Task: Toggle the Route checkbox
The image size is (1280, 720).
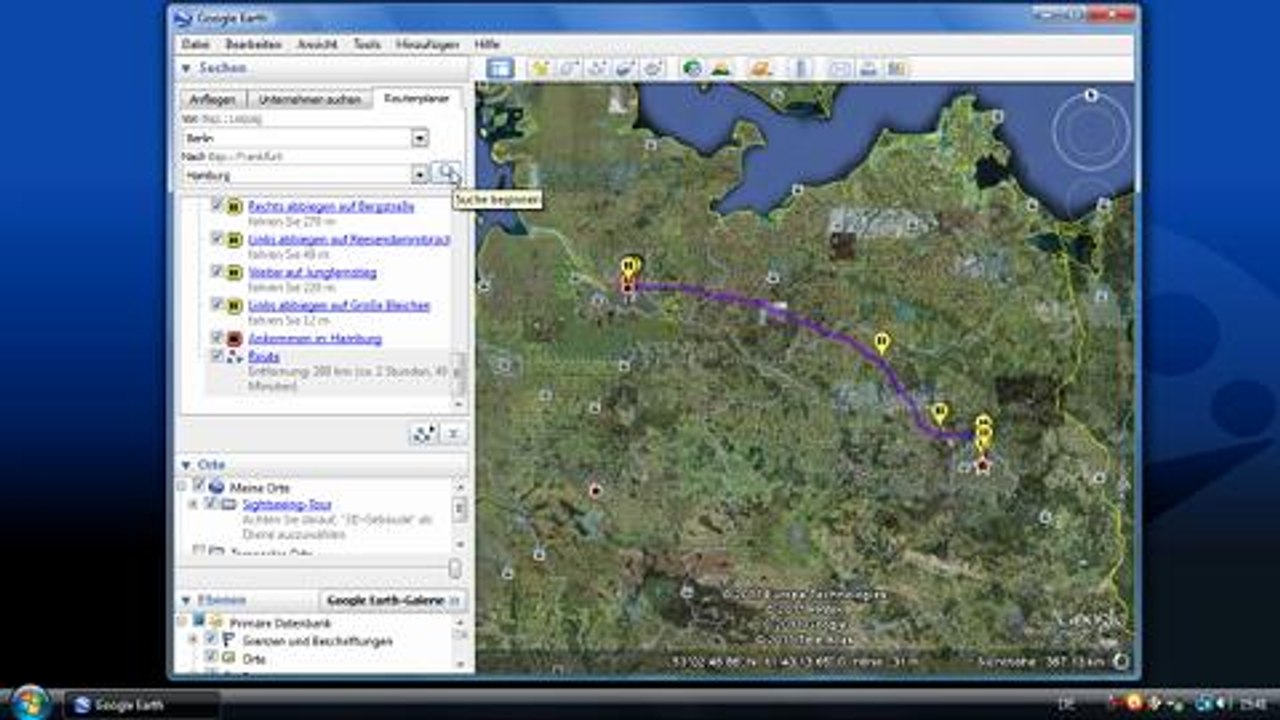Action: (217, 356)
